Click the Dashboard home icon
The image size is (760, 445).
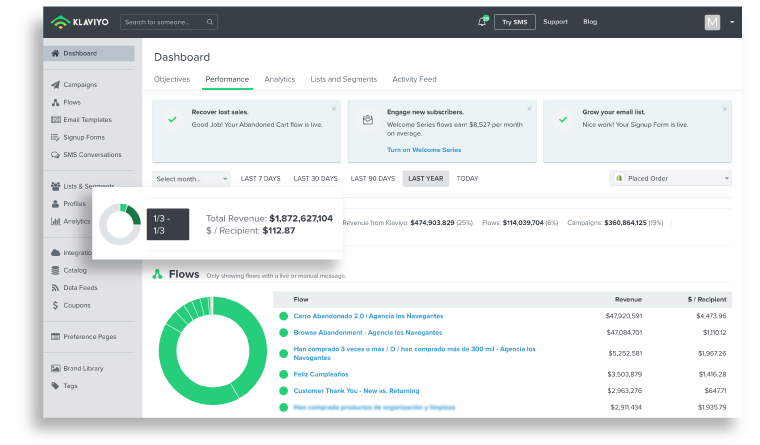[55, 53]
